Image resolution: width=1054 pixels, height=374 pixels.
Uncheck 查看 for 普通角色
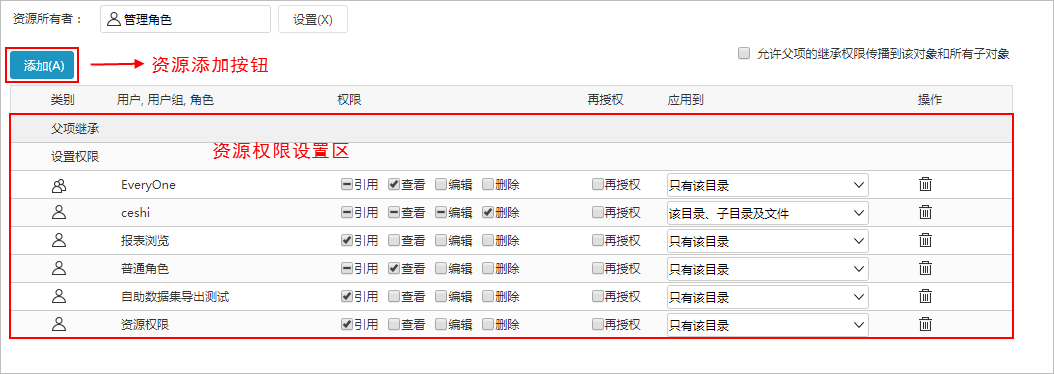pyautogui.click(x=394, y=268)
